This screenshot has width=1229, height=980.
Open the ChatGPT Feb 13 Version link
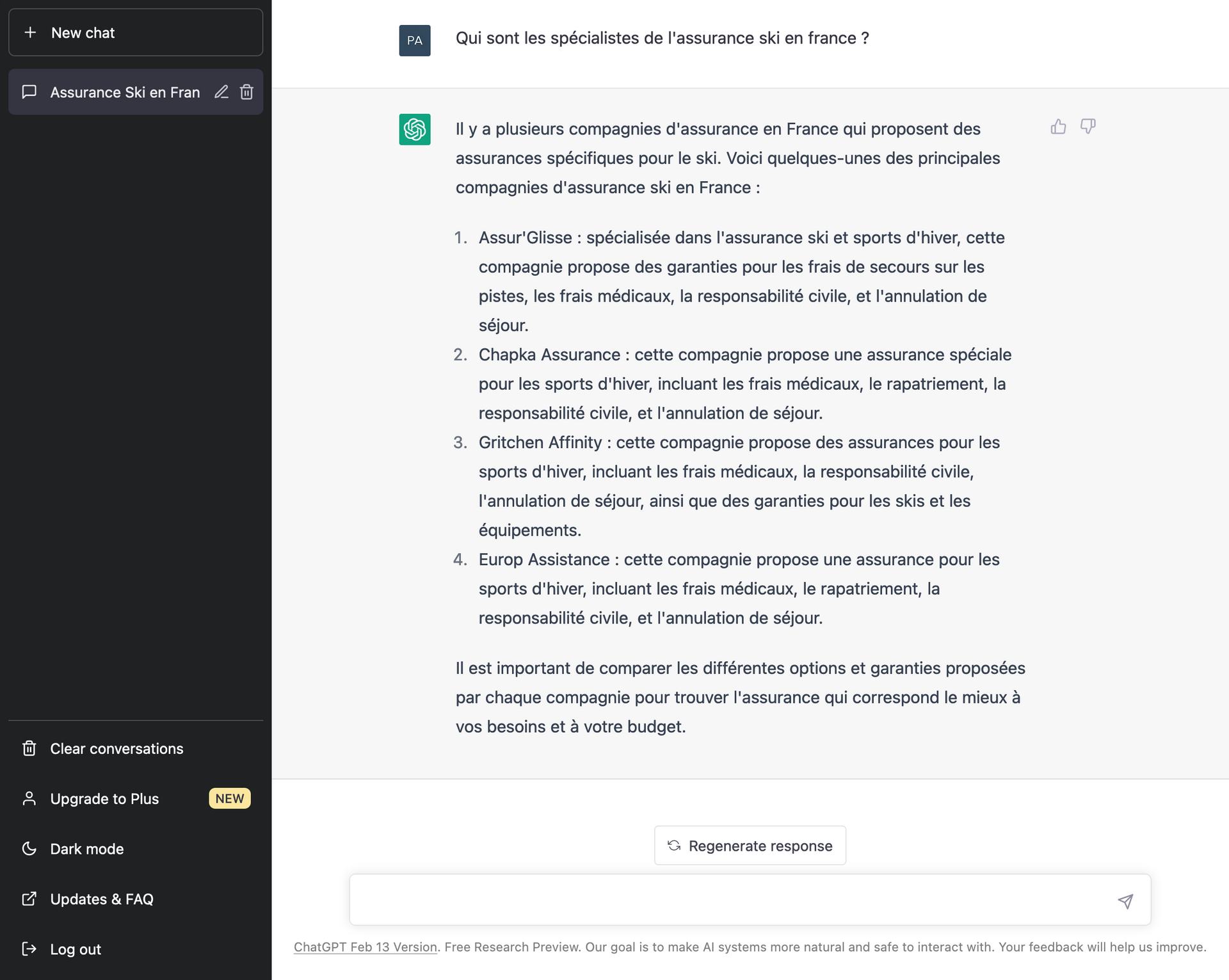click(x=365, y=947)
